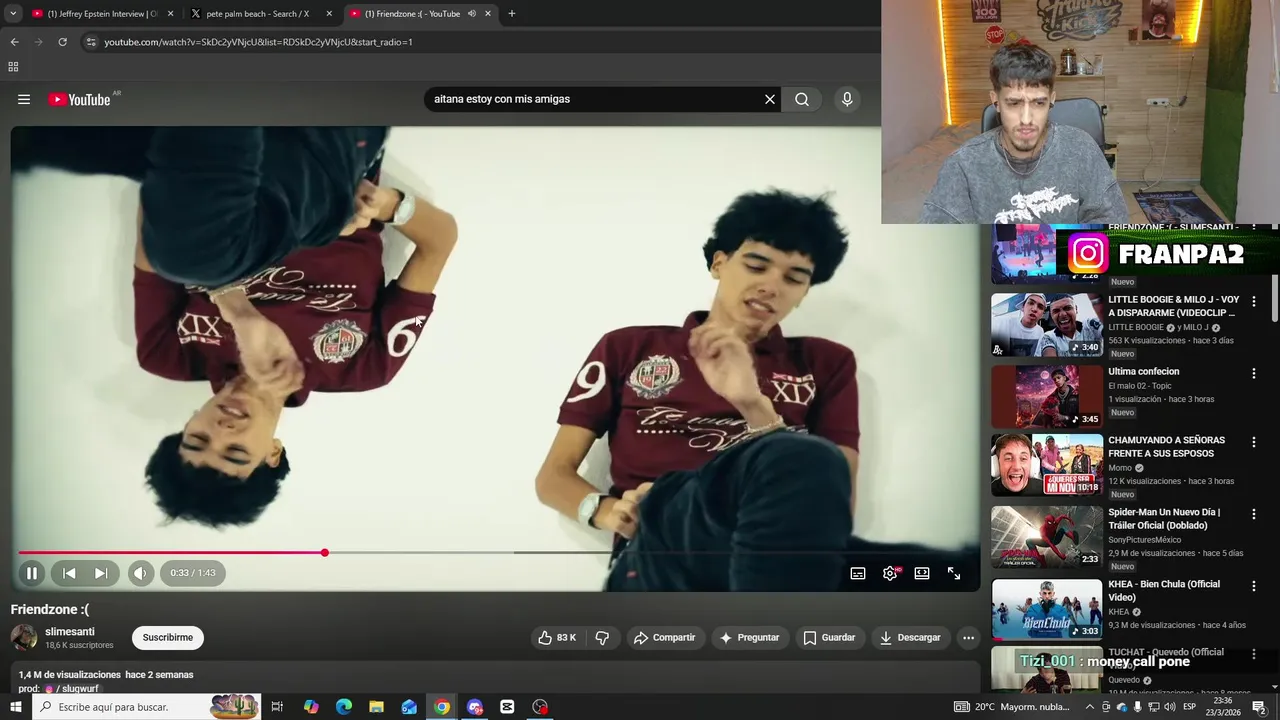Pause the Friendzone video
1280x720 pixels.
(31, 573)
